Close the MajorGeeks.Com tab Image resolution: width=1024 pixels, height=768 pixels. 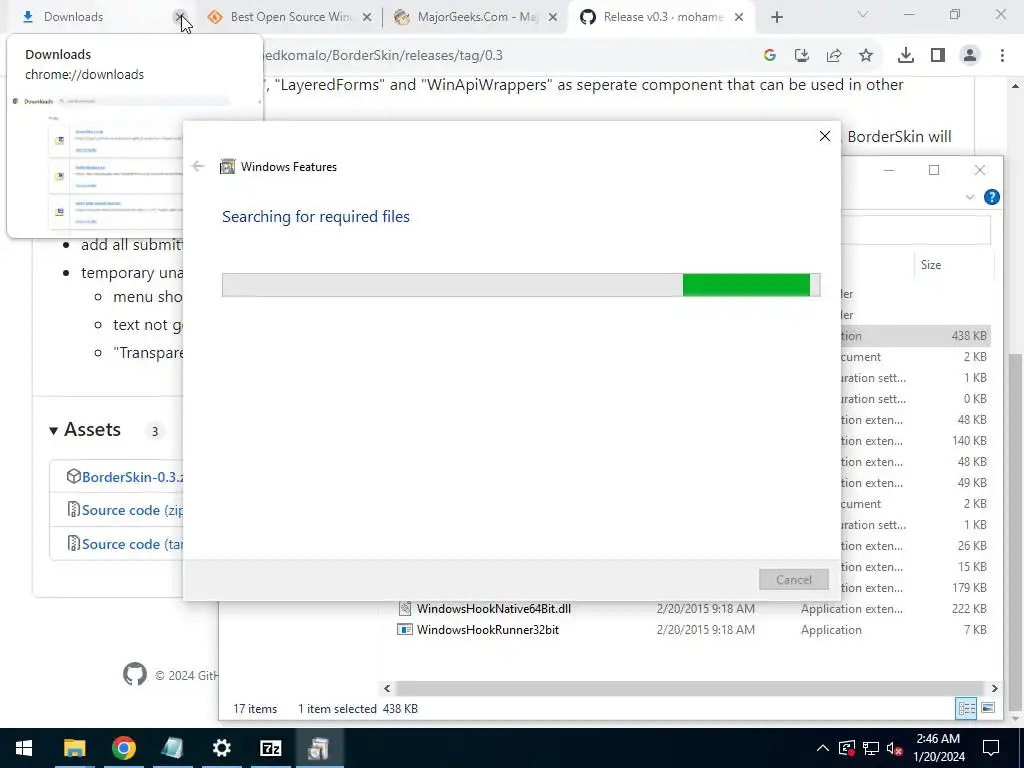coord(553,18)
